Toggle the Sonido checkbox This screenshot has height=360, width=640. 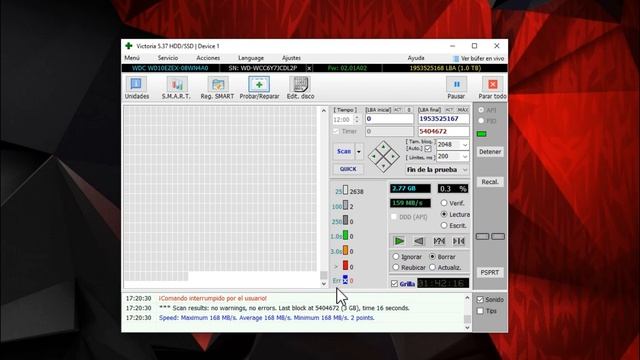tap(480, 300)
